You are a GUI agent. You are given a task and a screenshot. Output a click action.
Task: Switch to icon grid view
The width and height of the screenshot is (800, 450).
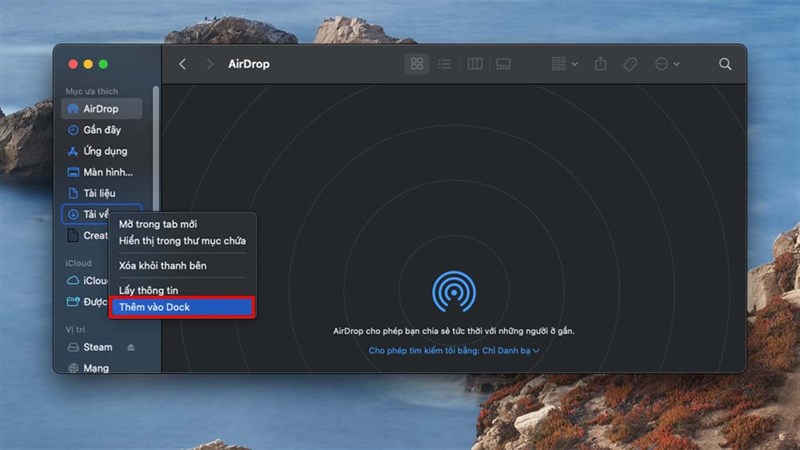[417, 64]
